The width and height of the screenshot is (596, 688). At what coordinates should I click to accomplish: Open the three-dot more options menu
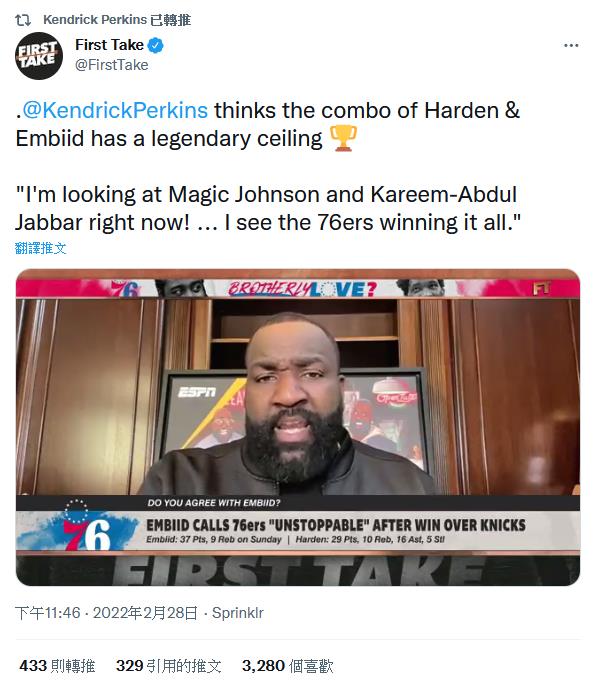click(x=571, y=46)
